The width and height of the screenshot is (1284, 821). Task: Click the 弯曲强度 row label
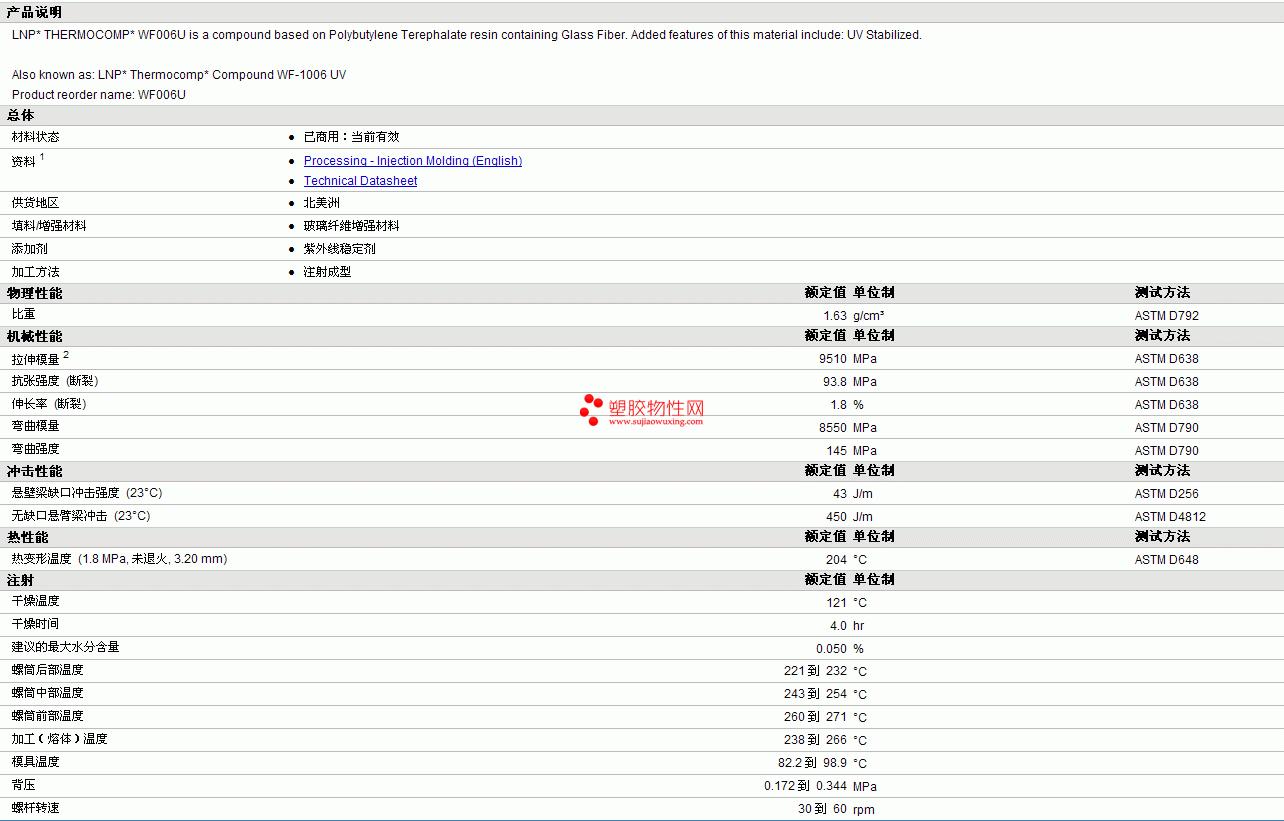pyautogui.click(x=35, y=449)
